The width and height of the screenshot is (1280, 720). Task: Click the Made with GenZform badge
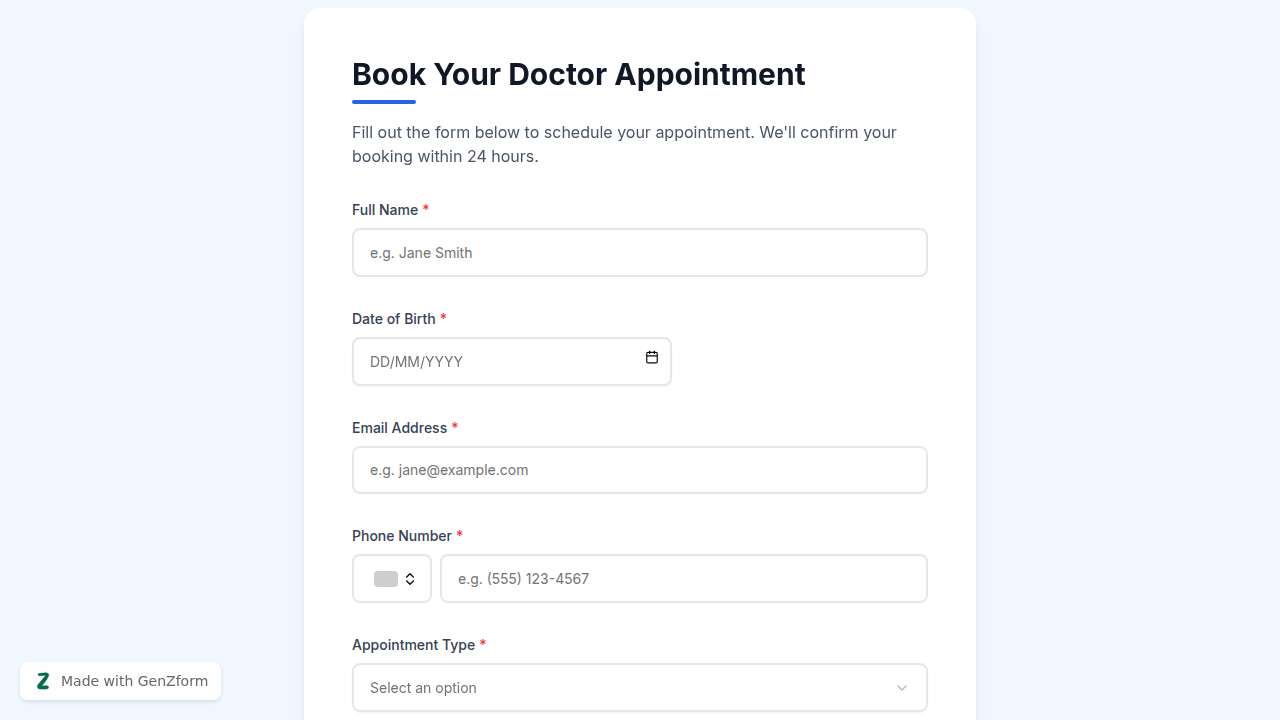pos(120,680)
